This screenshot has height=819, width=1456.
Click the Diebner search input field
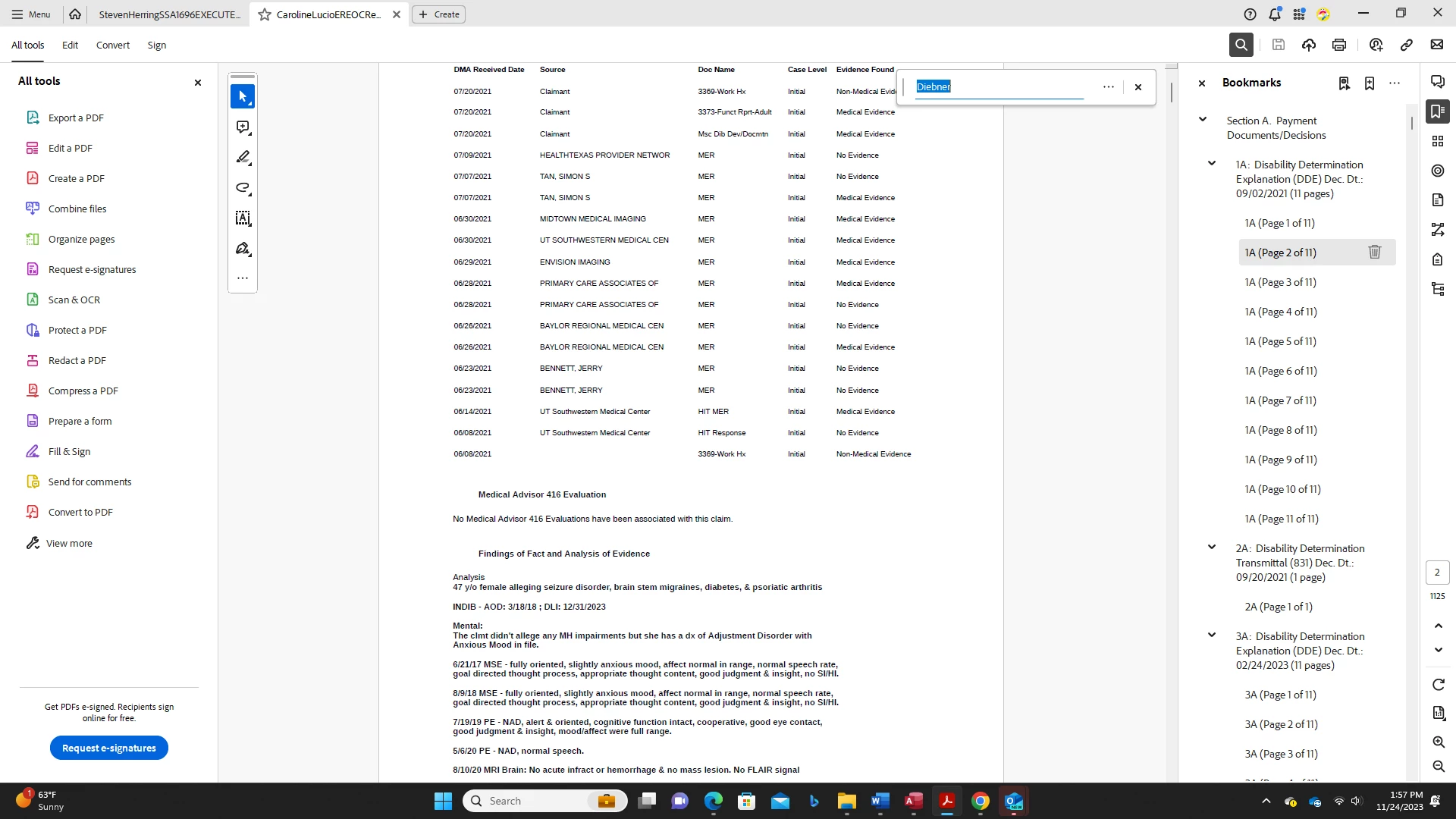click(x=999, y=86)
